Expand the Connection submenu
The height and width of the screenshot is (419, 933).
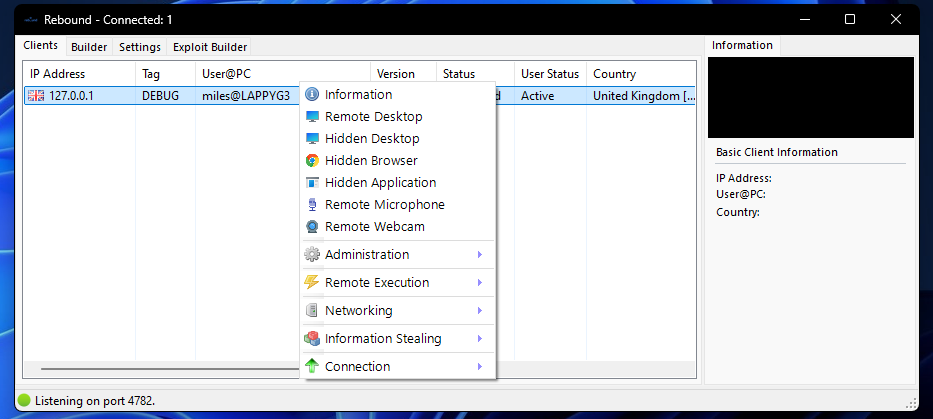tap(480, 367)
